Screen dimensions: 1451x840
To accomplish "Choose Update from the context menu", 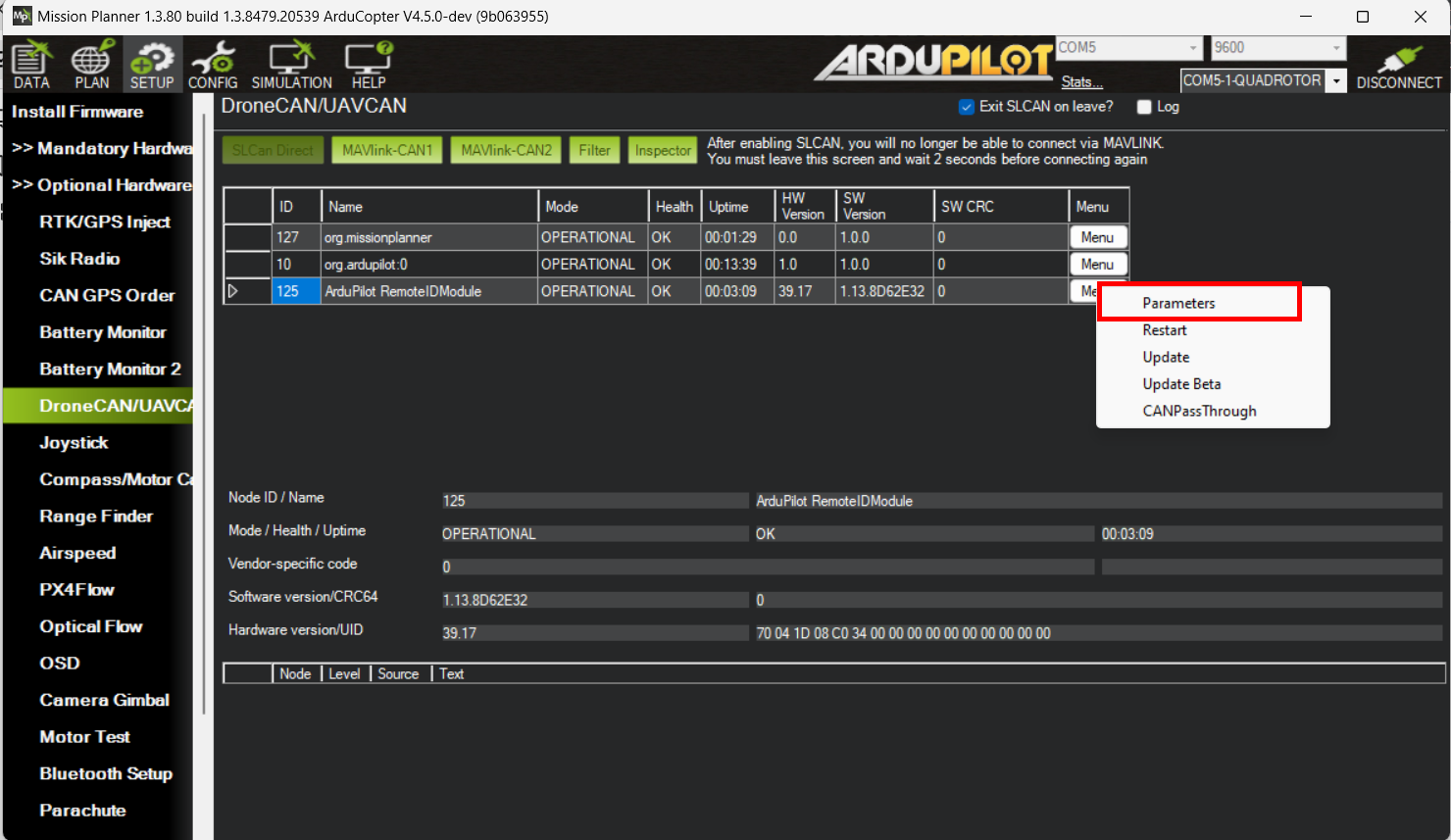I will [1166, 357].
